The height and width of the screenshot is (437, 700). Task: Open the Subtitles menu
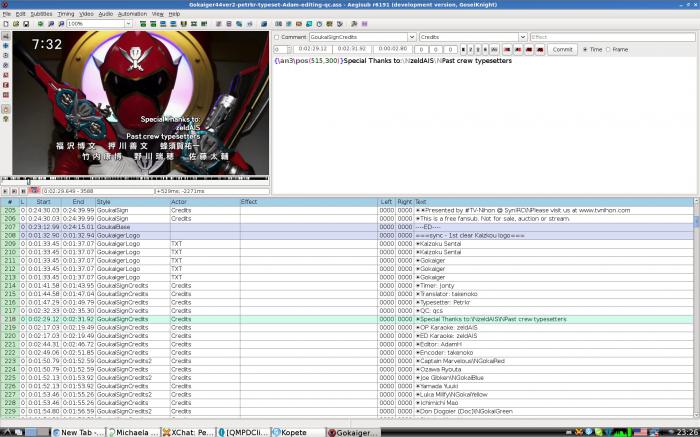pyautogui.click(x=41, y=14)
